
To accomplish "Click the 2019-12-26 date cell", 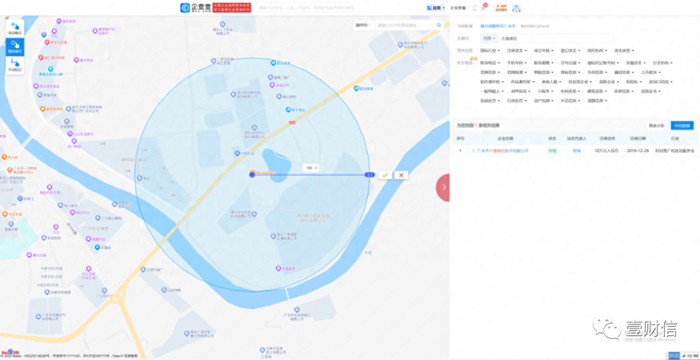I will [x=637, y=151].
